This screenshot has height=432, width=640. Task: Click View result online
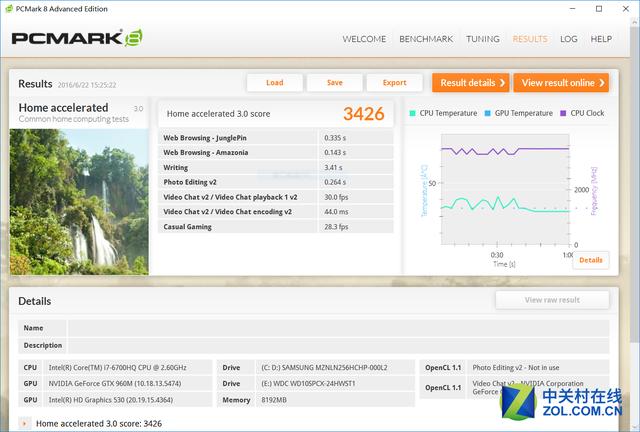(x=561, y=83)
